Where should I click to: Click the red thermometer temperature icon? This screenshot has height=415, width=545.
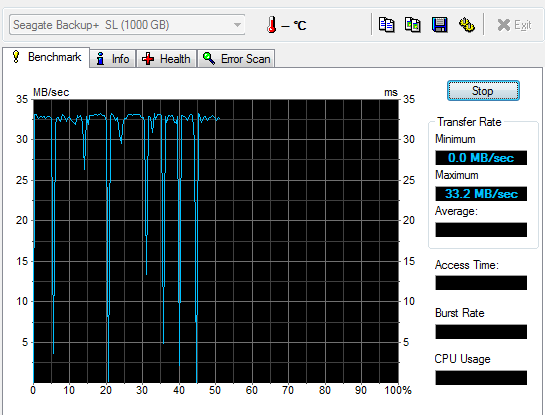[x=271, y=25]
